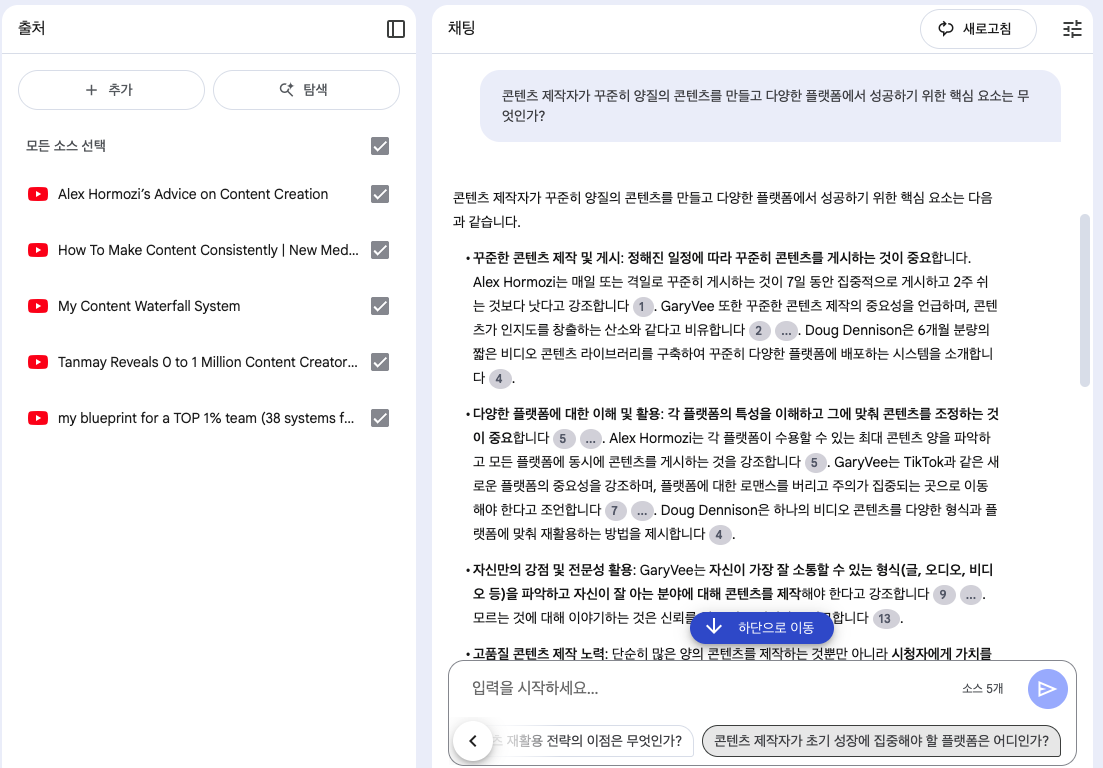Uncheck the Alex Hormozi source checkbox
The height and width of the screenshot is (768, 1103).
click(x=379, y=194)
